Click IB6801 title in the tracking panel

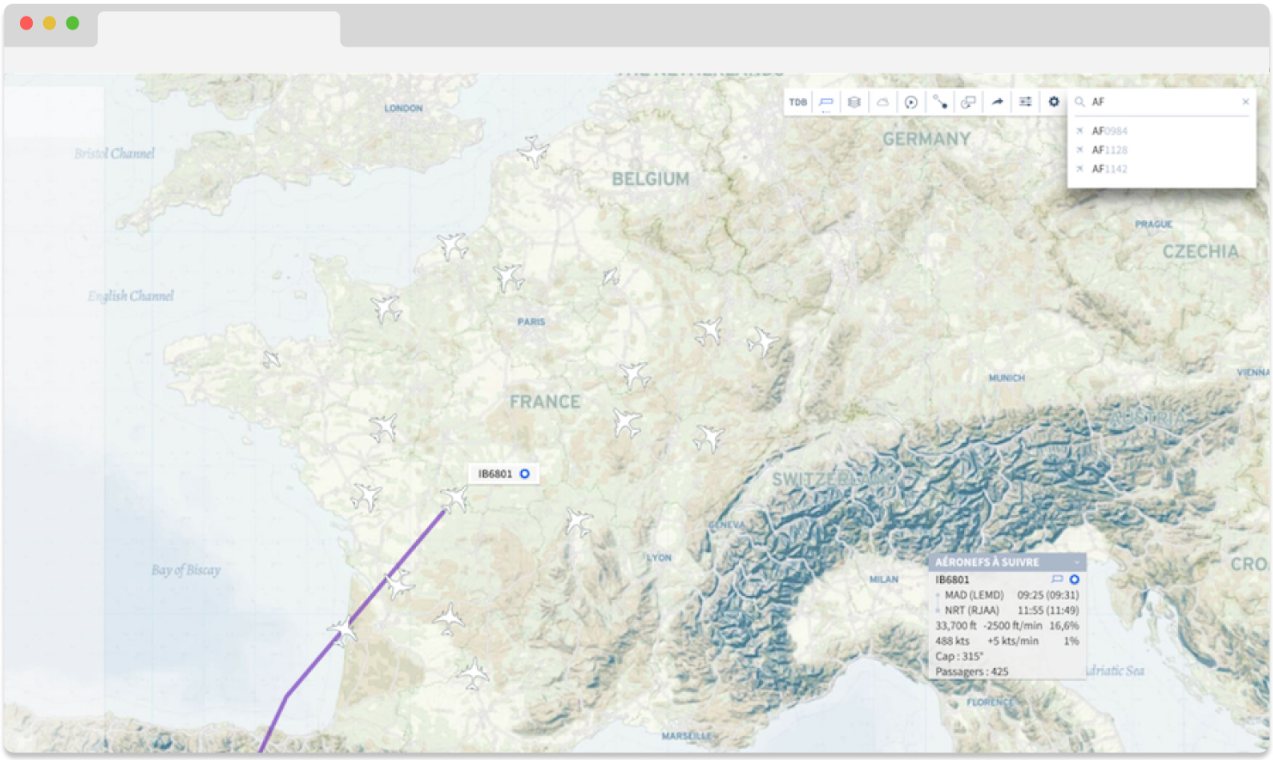(x=952, y=579)
